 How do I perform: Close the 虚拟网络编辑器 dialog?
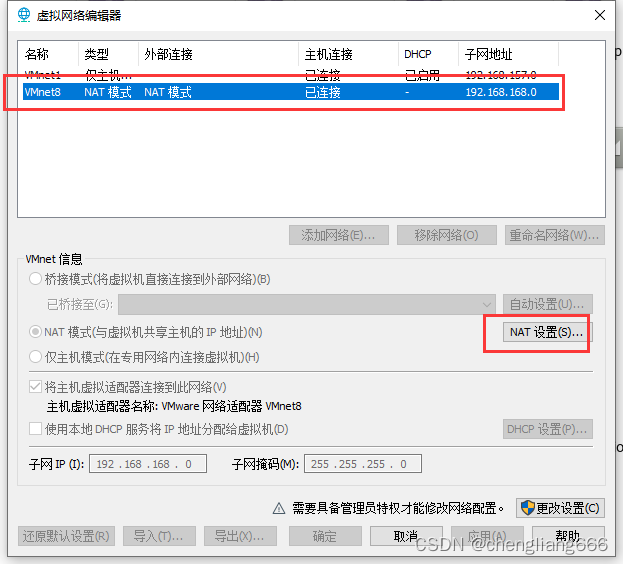[600, 15]
